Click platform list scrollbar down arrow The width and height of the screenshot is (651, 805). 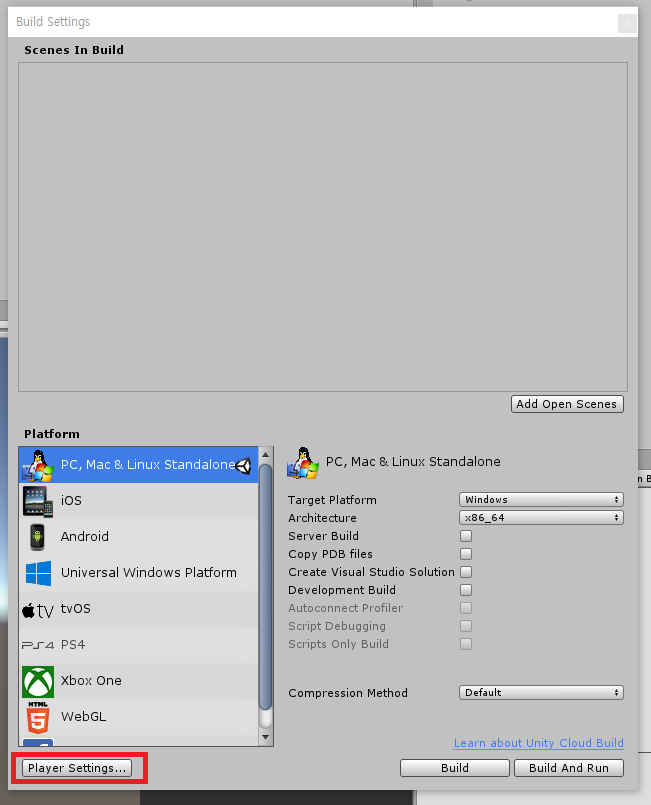[265, 737]
